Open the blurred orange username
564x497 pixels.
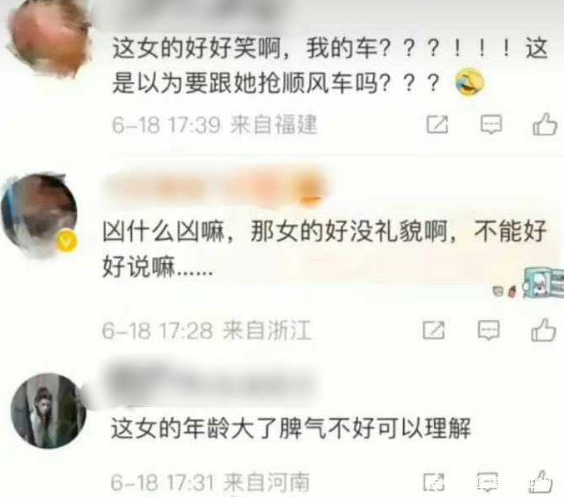[x=215, y=188]
